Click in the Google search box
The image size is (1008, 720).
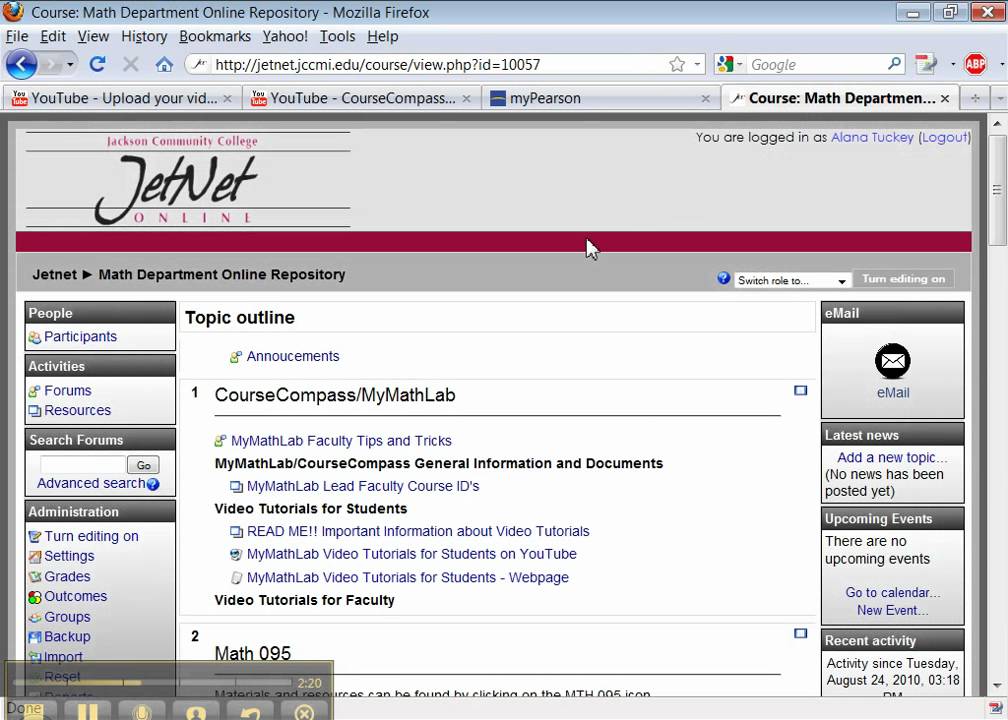click(x=816, y=64)
